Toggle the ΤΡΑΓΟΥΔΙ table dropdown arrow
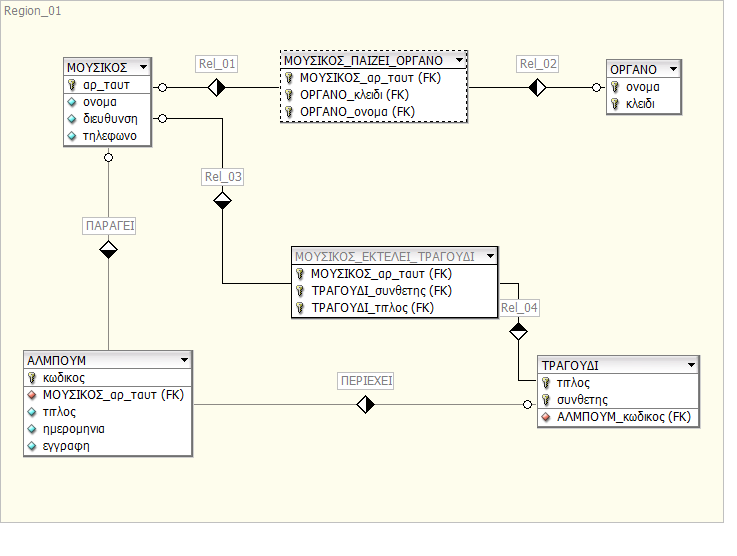The height and width of the screenshot is (556, 737). click(x=691, y=365)
